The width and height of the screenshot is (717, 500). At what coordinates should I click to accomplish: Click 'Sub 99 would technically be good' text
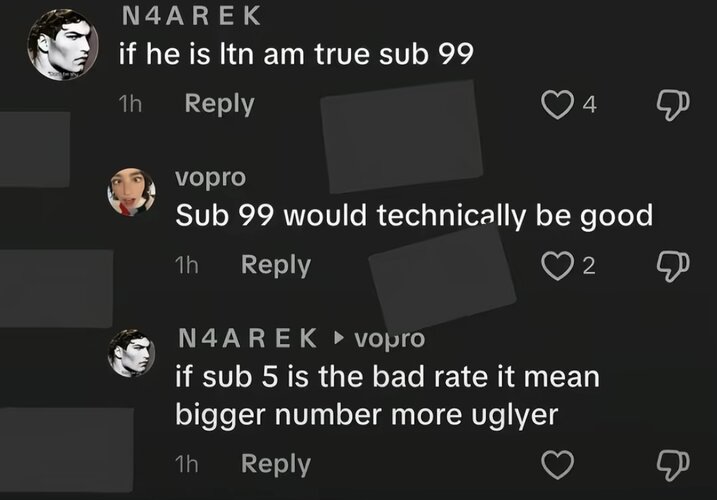pyautogui.click(x=414, y=215)
